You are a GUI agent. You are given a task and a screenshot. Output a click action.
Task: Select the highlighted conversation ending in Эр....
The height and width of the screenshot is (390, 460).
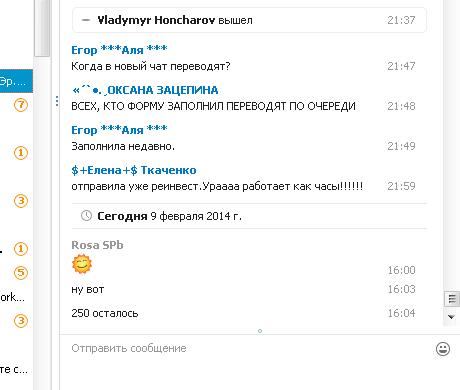click(x=16, y=81)
